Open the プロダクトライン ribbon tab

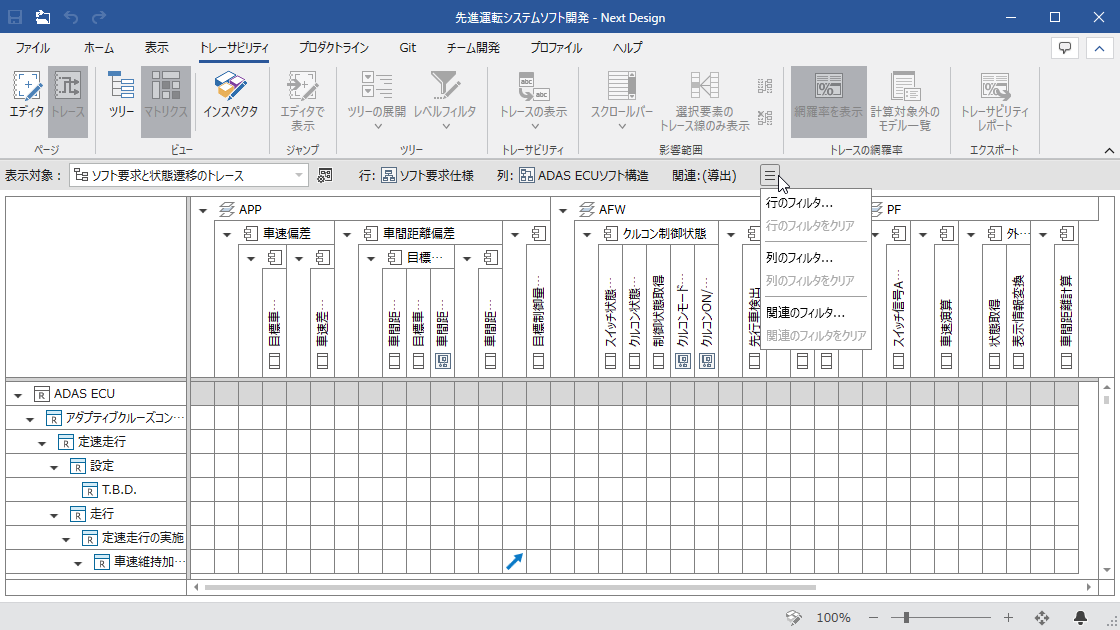point(334,48)
